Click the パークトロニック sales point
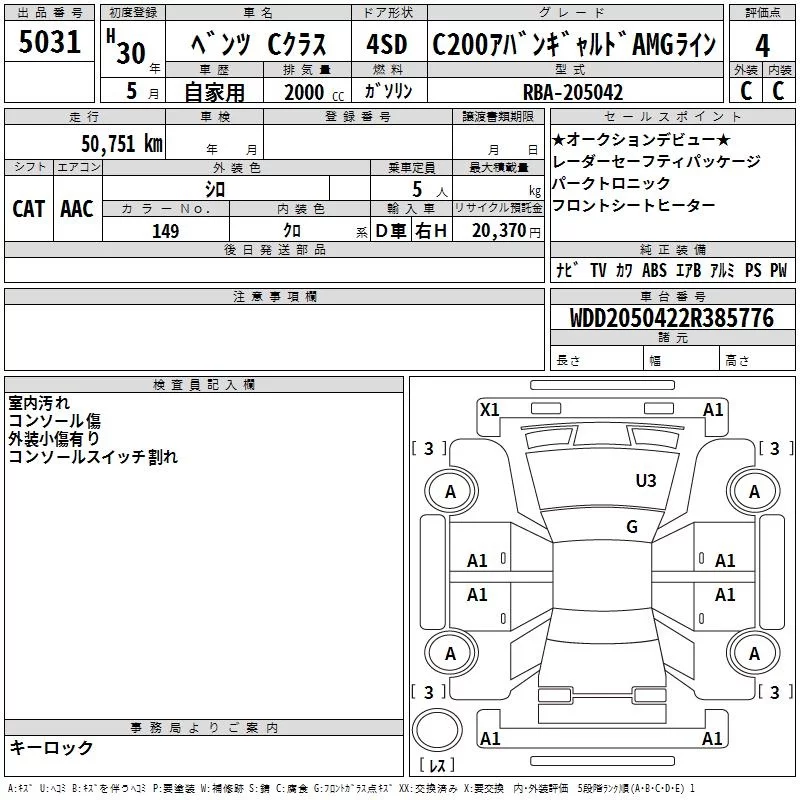This screenshot has width=800, height=800. pyautogui.click(x=611, y=183)
